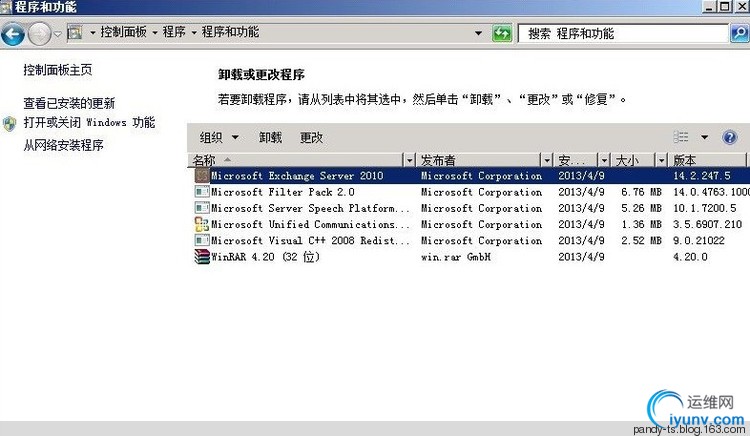Open 从网络安装程序 link
This screenshot has height=436, width=750.
pos(63,145)
